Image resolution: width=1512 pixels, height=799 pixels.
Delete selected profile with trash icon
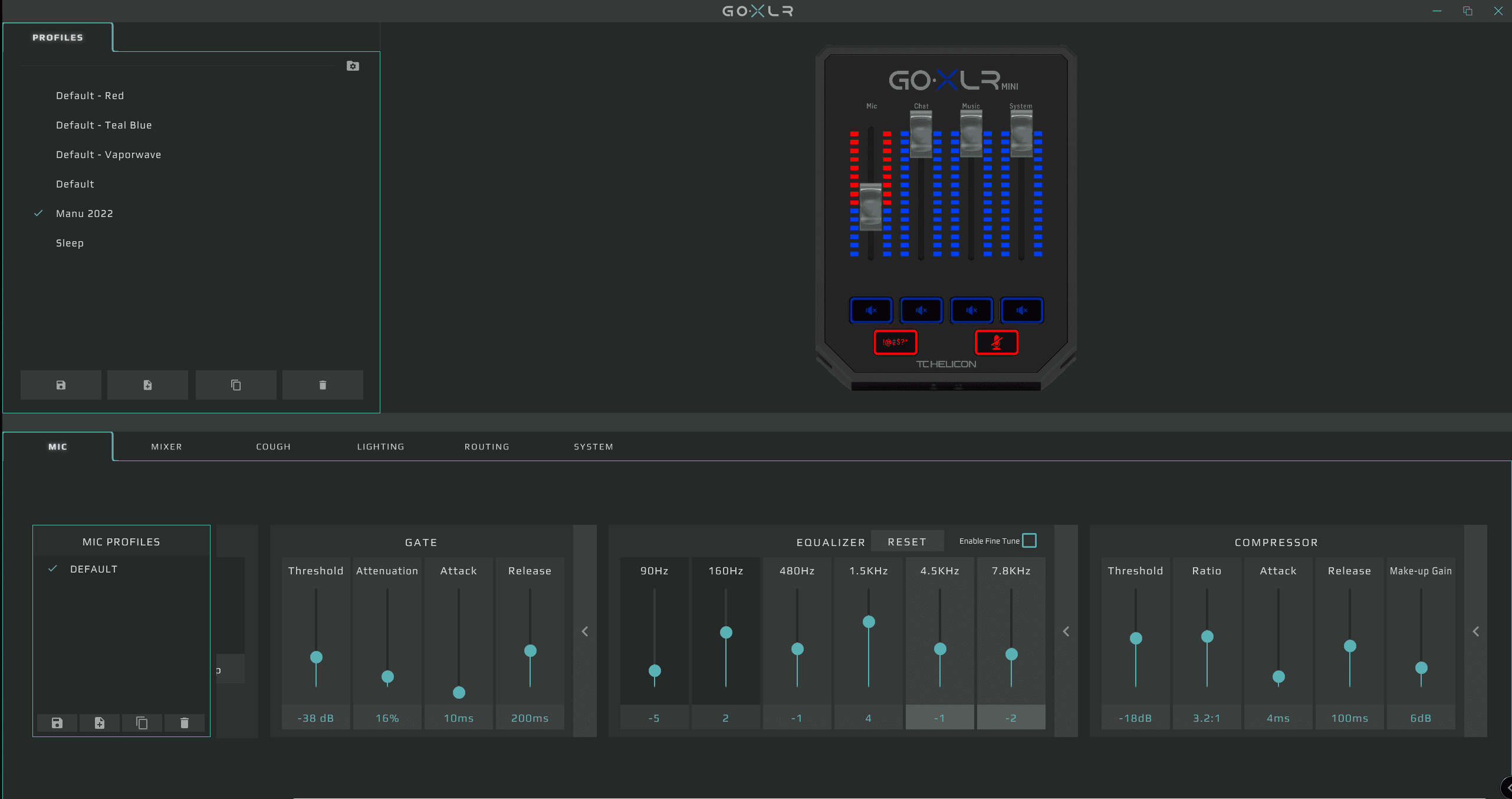tap(323, 385)
